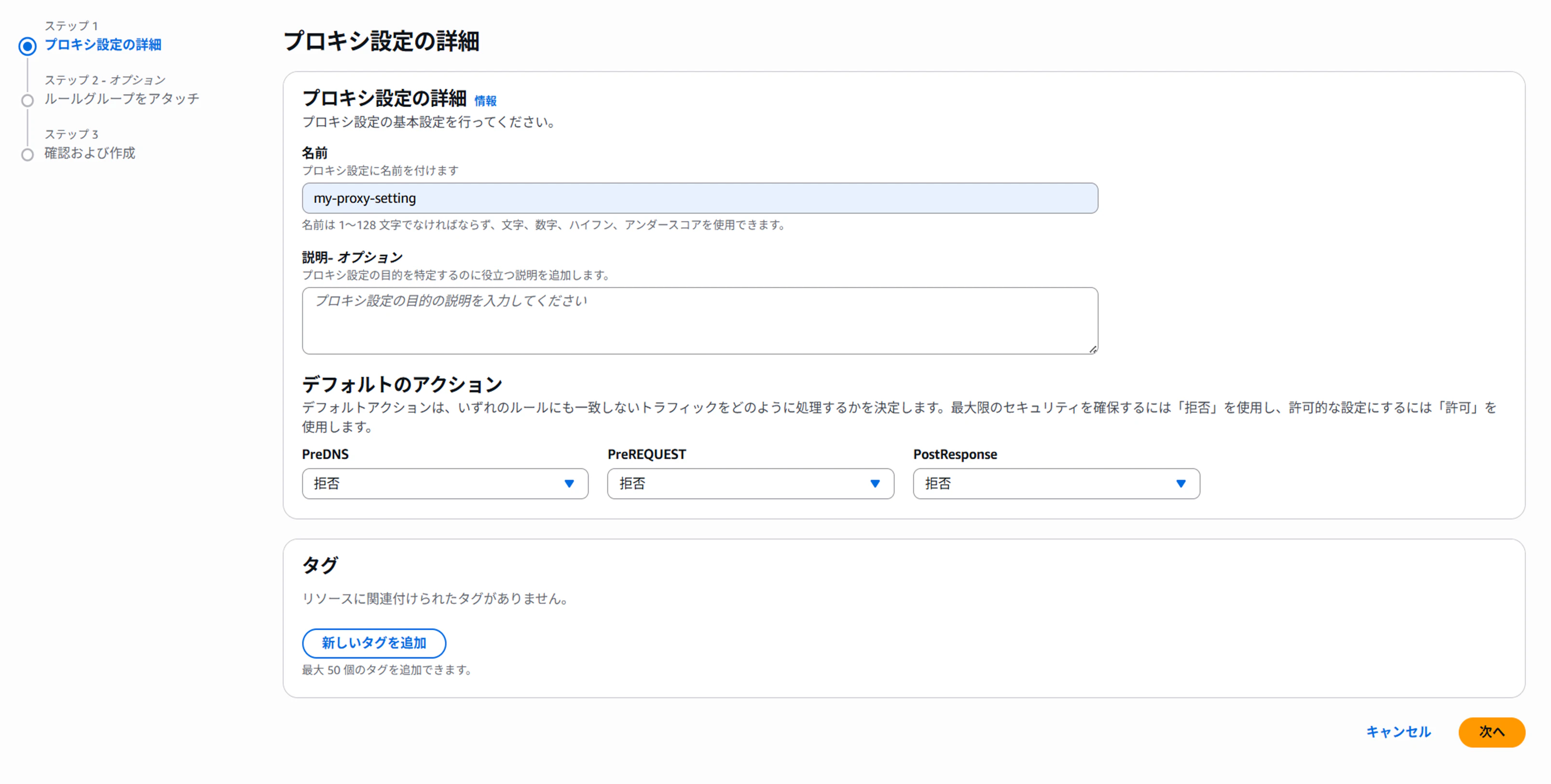1551x784 pixels.
Task: Click the PreDNS 拒否 selected value
Action: tap(327, 484)
